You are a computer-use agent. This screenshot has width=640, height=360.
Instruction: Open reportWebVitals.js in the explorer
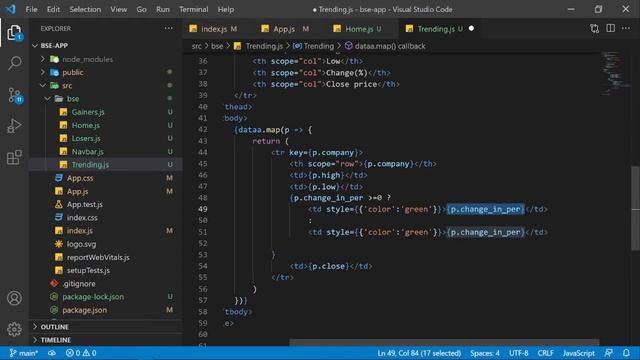tap(98, 257)
